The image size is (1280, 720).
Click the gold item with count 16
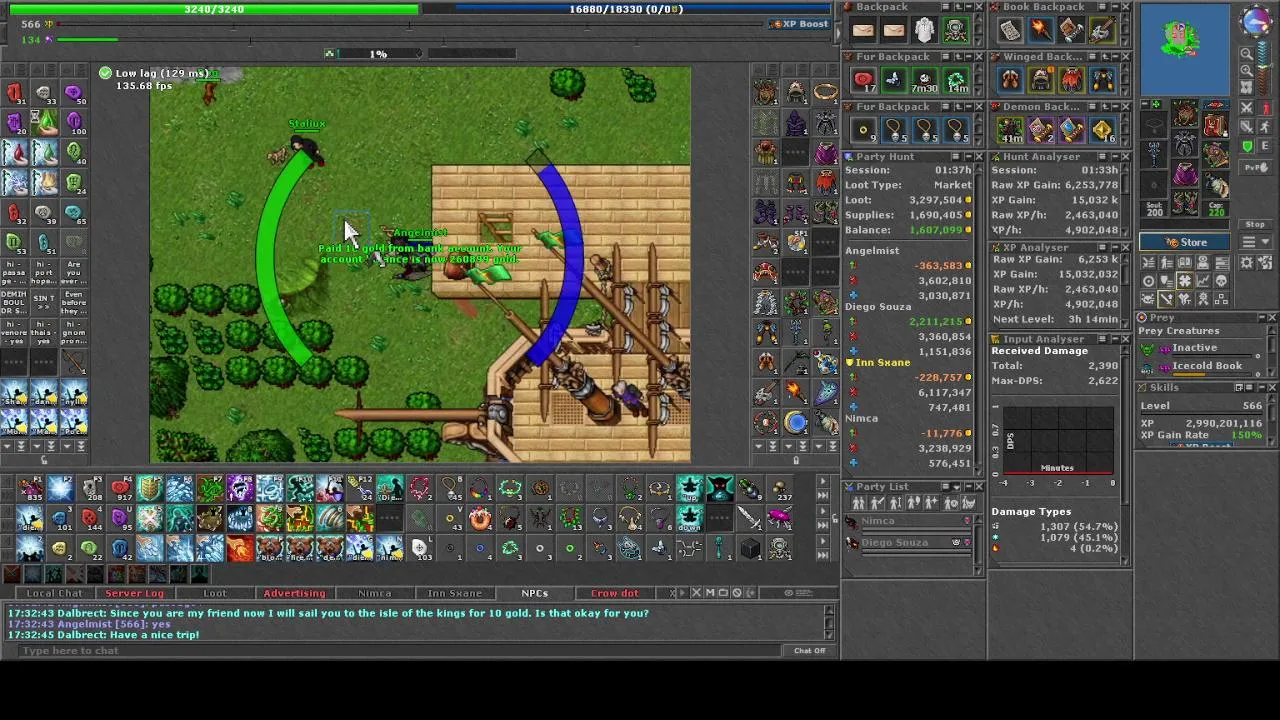point(1102,130)
